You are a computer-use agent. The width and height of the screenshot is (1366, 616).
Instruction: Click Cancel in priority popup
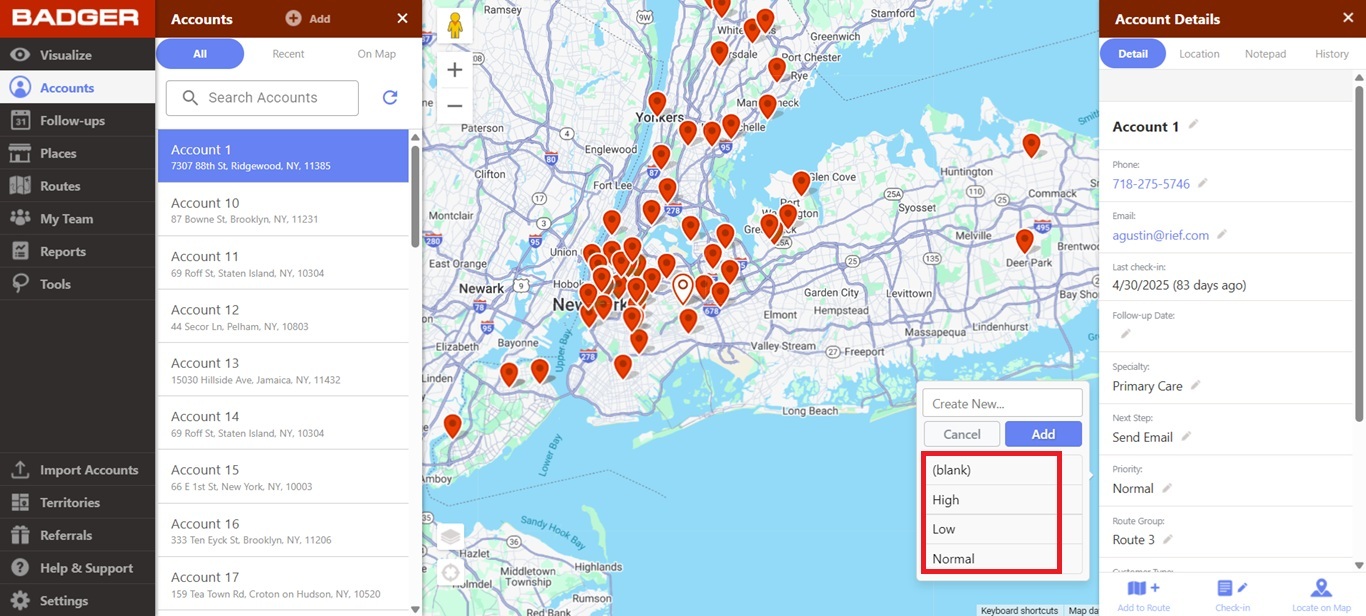(x=962, y=434)
